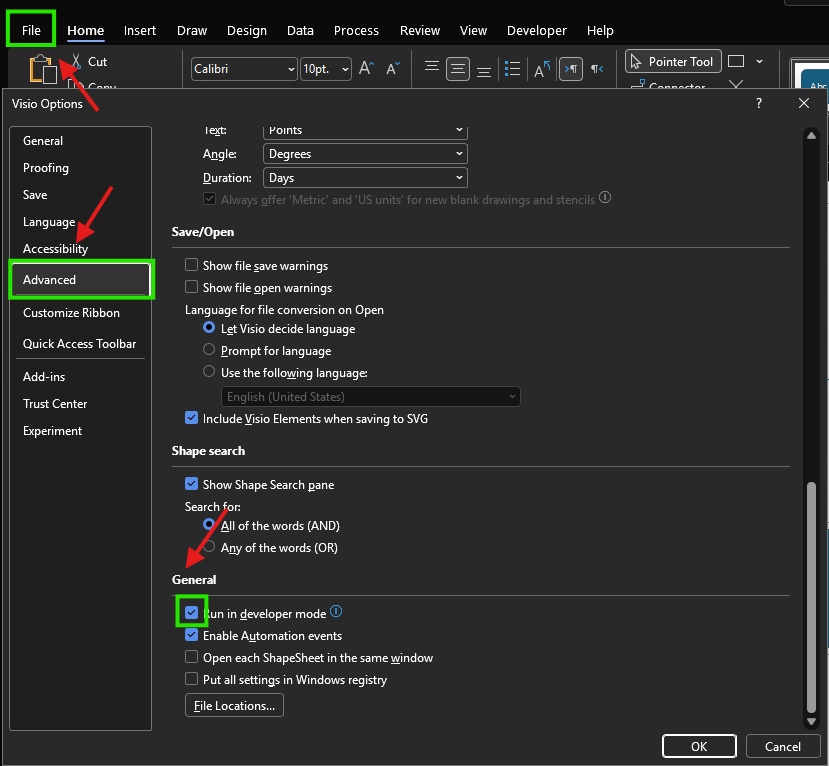Image resolution: width=829 pixels, height=766 pixels.
Task: Switch to the Insert ribbon tab
Action: tap(140, 31)
